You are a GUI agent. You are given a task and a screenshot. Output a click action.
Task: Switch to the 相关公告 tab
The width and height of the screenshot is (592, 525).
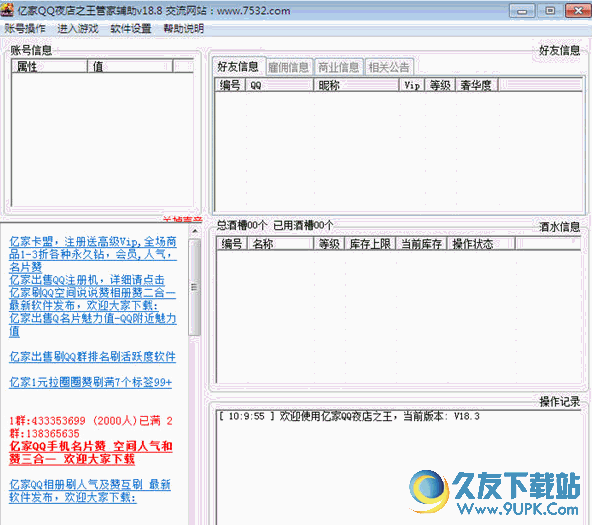(x=389, y=68)
